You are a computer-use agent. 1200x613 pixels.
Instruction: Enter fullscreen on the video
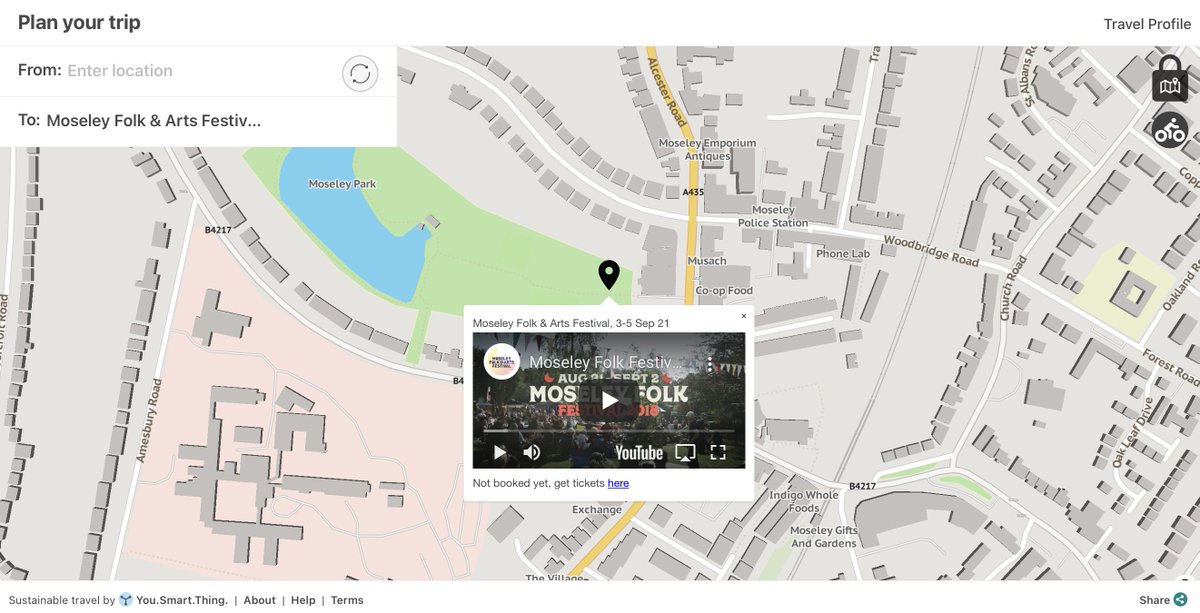click(x=717, y=453)
